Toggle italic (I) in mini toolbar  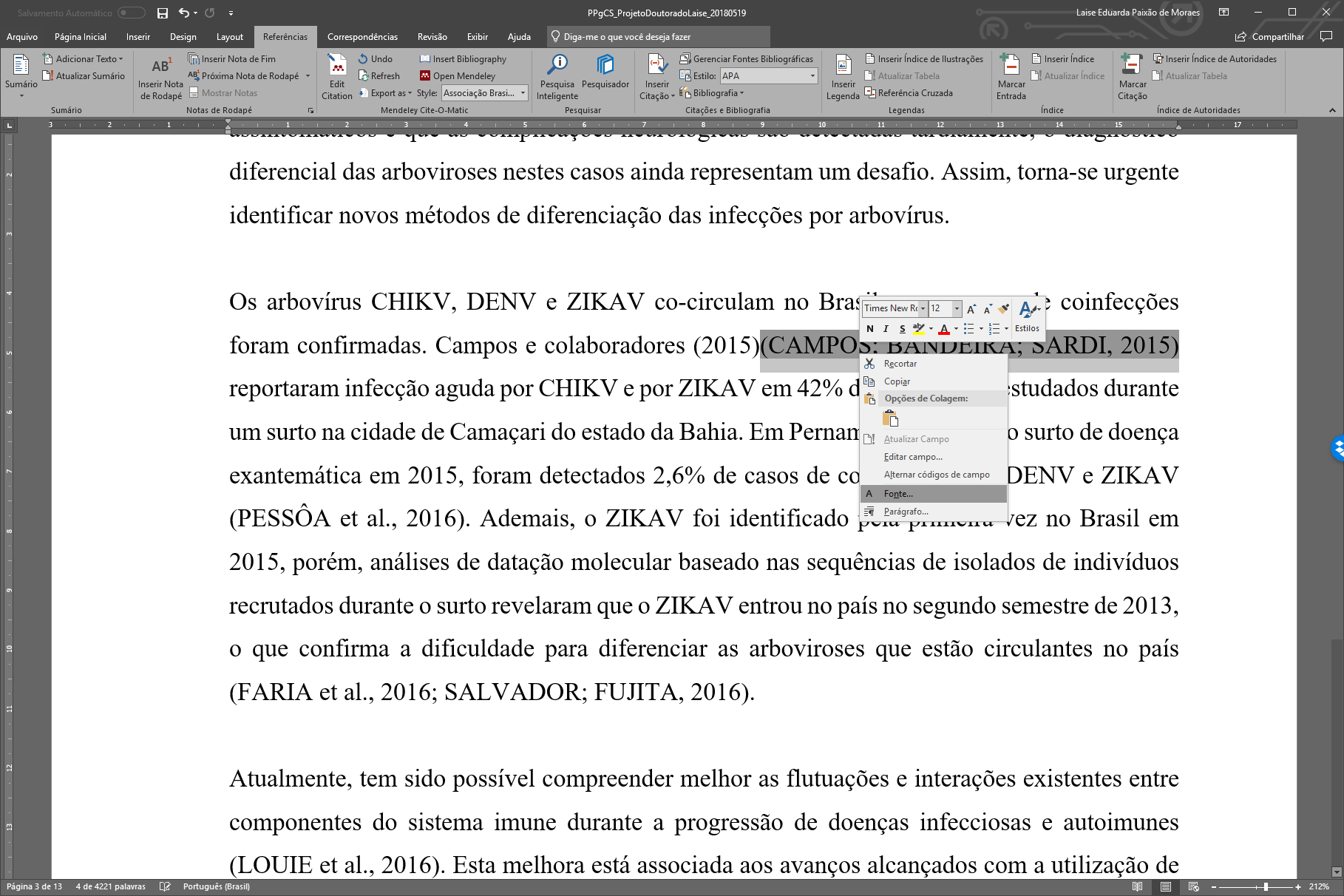point(886,329)
